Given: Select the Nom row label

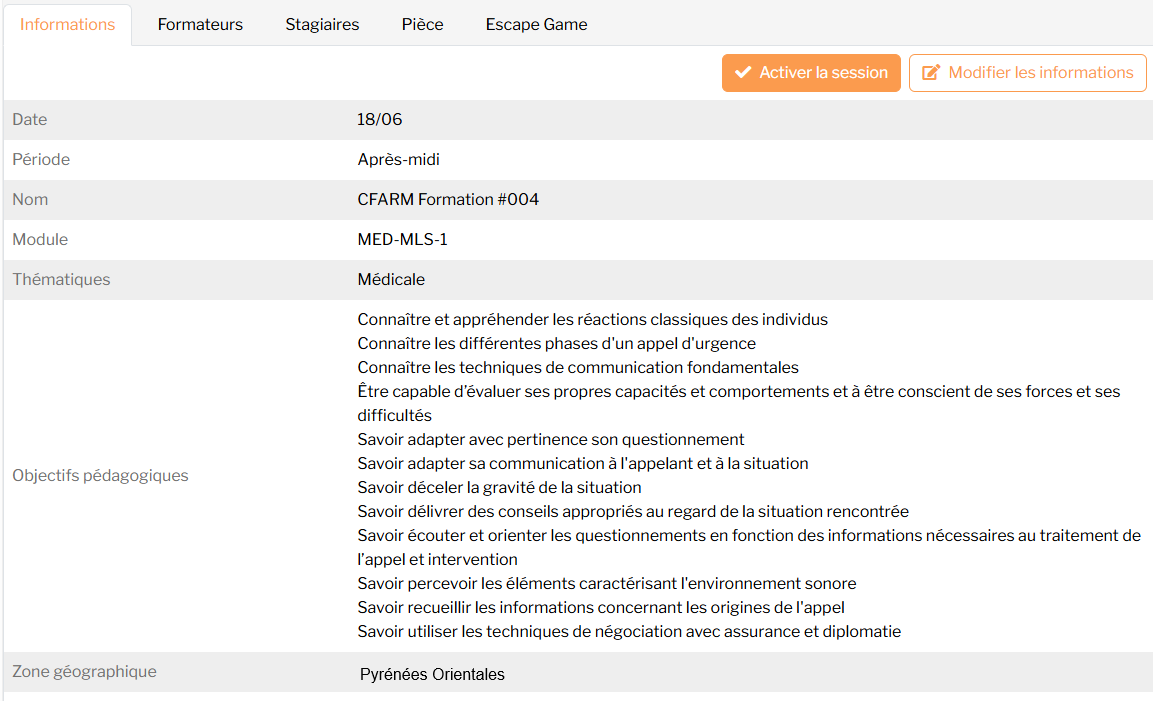Looking at the screenshot, I should tap(29, 199).
